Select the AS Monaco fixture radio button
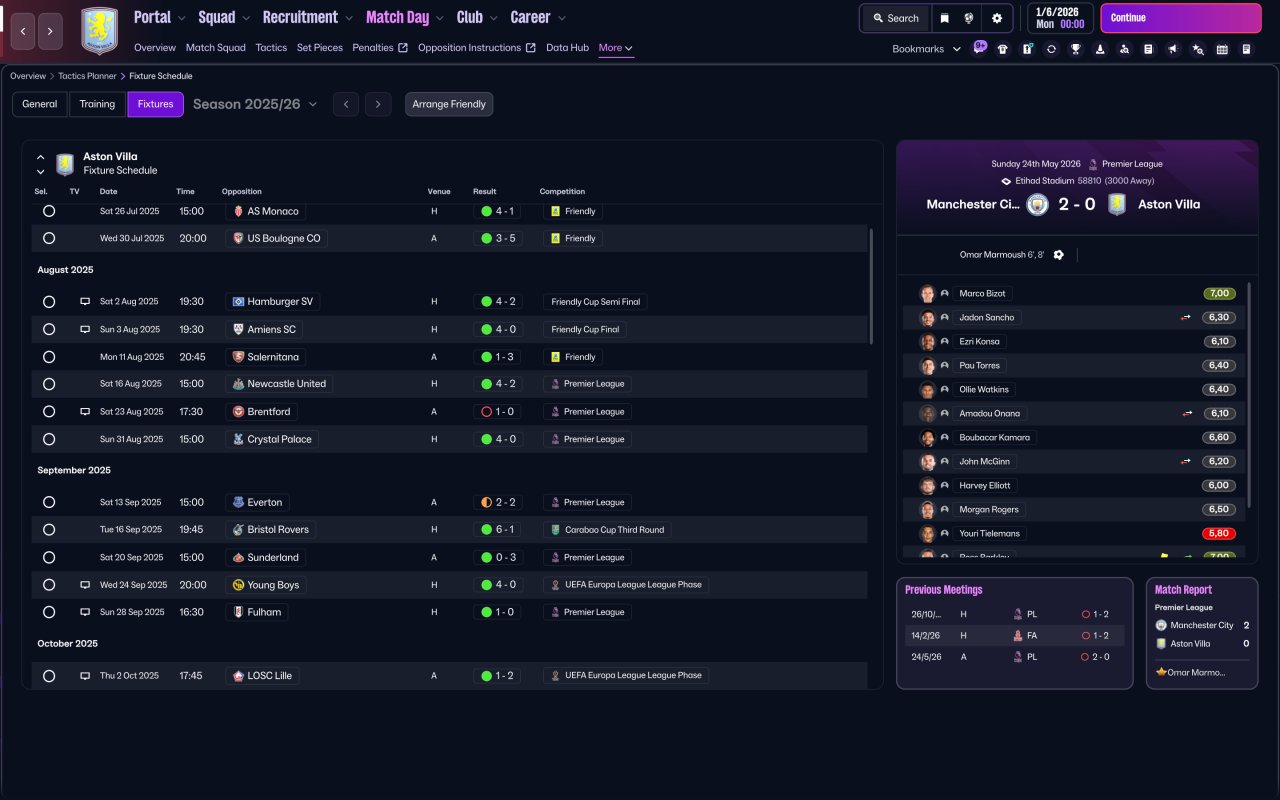The image size is (1280, 800). (49, 211)
